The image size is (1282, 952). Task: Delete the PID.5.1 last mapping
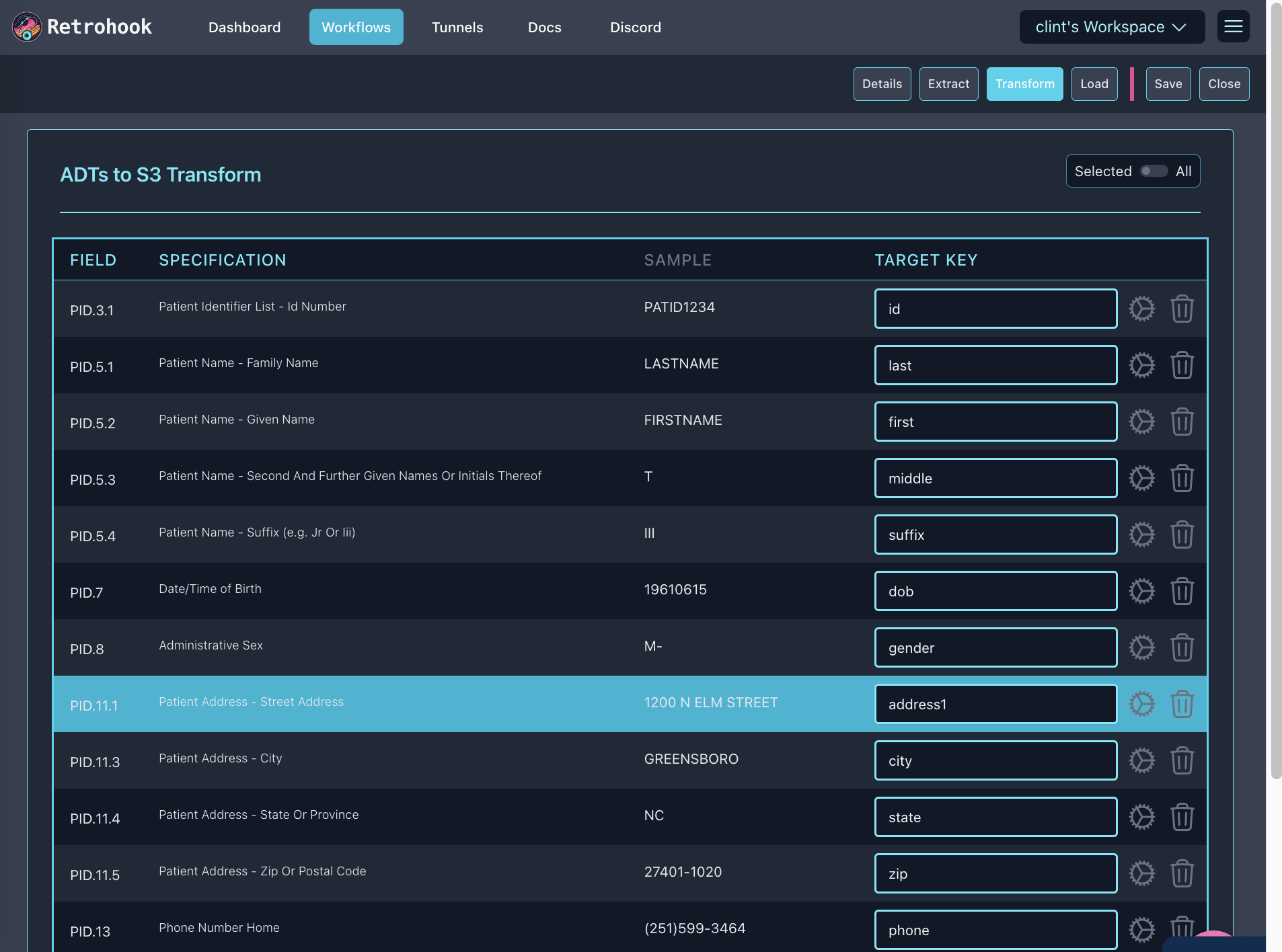(1182, 365)
